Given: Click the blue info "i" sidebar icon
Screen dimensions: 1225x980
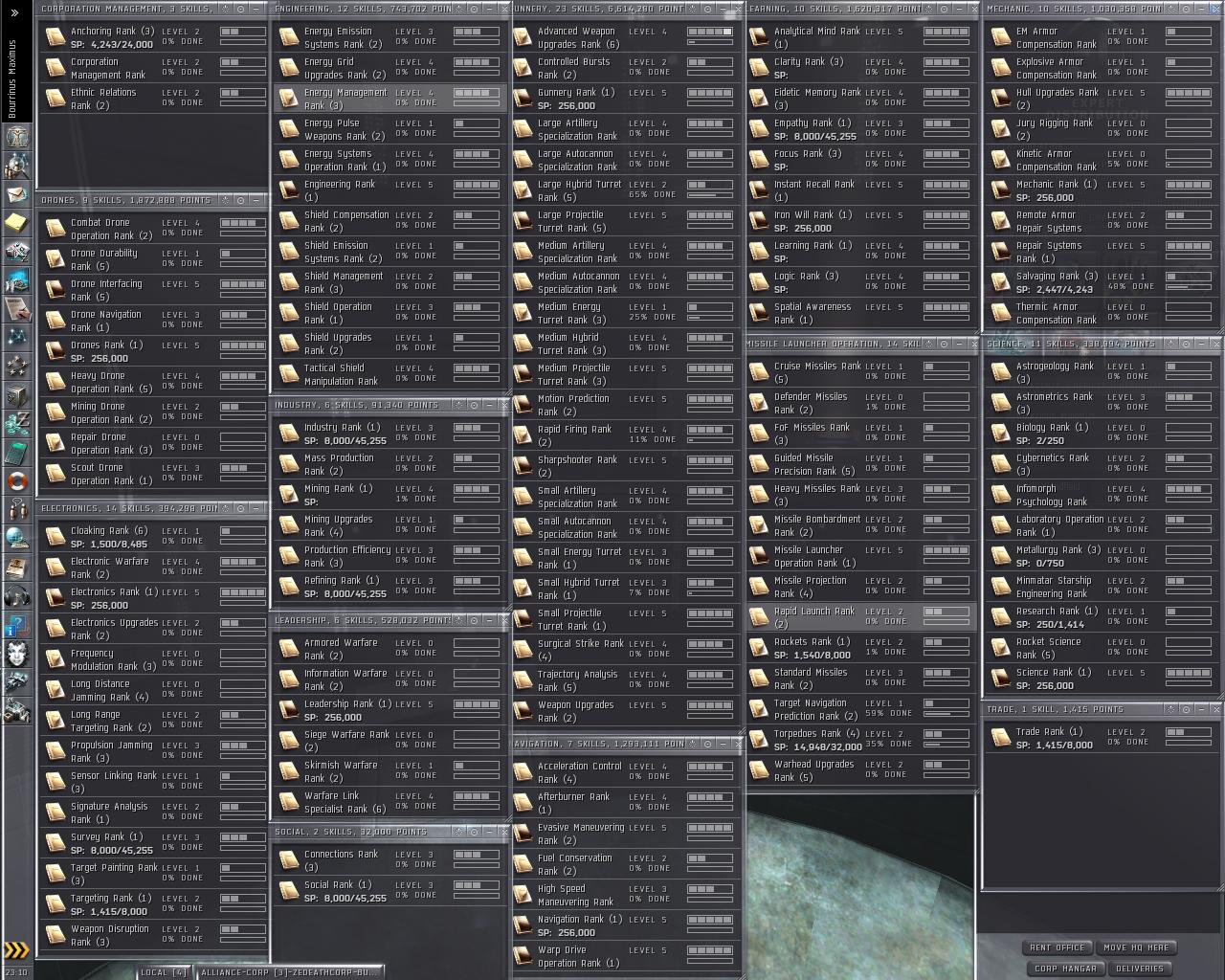Looking at the screenshot, I should [16, 627].
